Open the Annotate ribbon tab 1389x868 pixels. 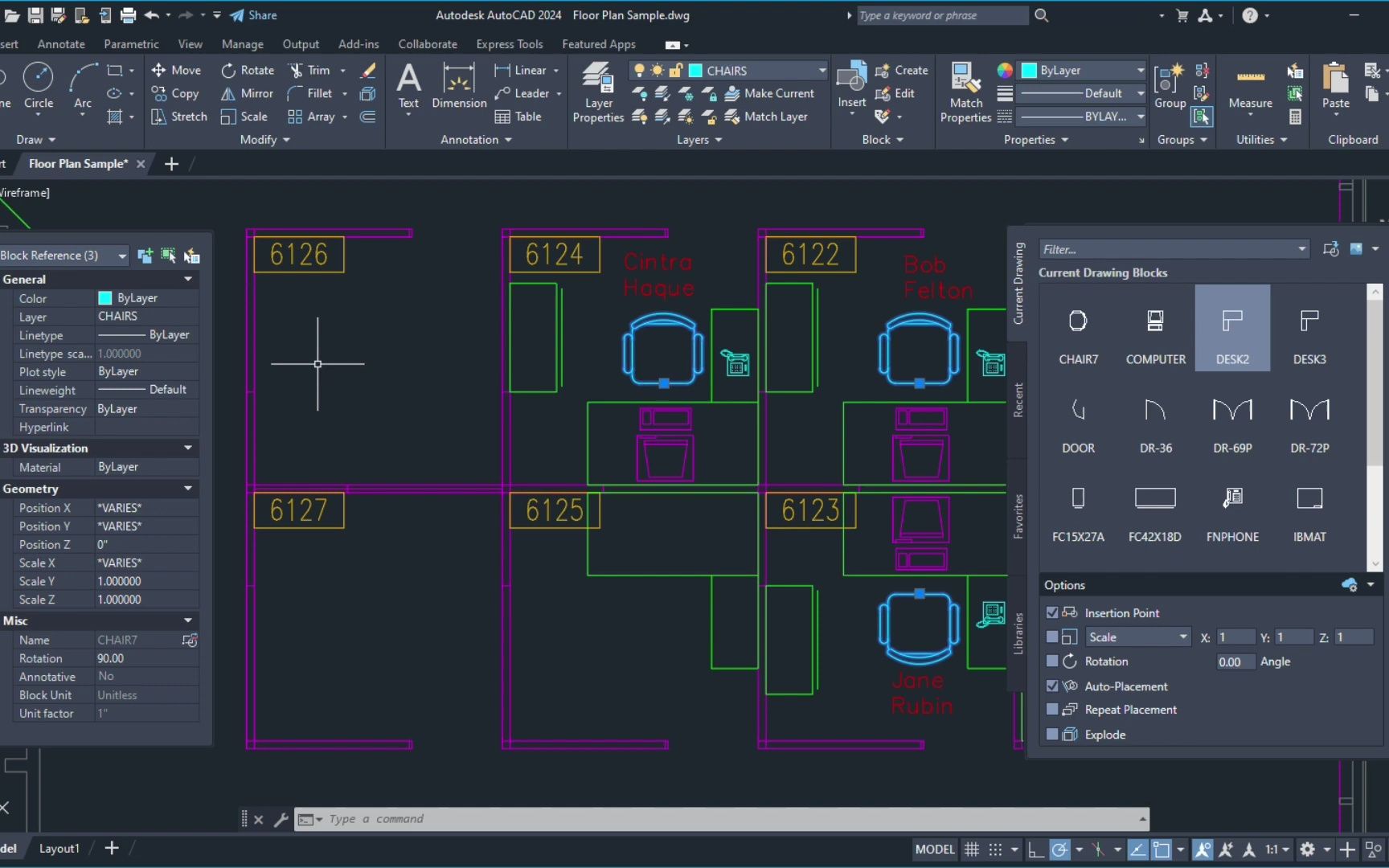pyautogui.click(x=61, y=44)
